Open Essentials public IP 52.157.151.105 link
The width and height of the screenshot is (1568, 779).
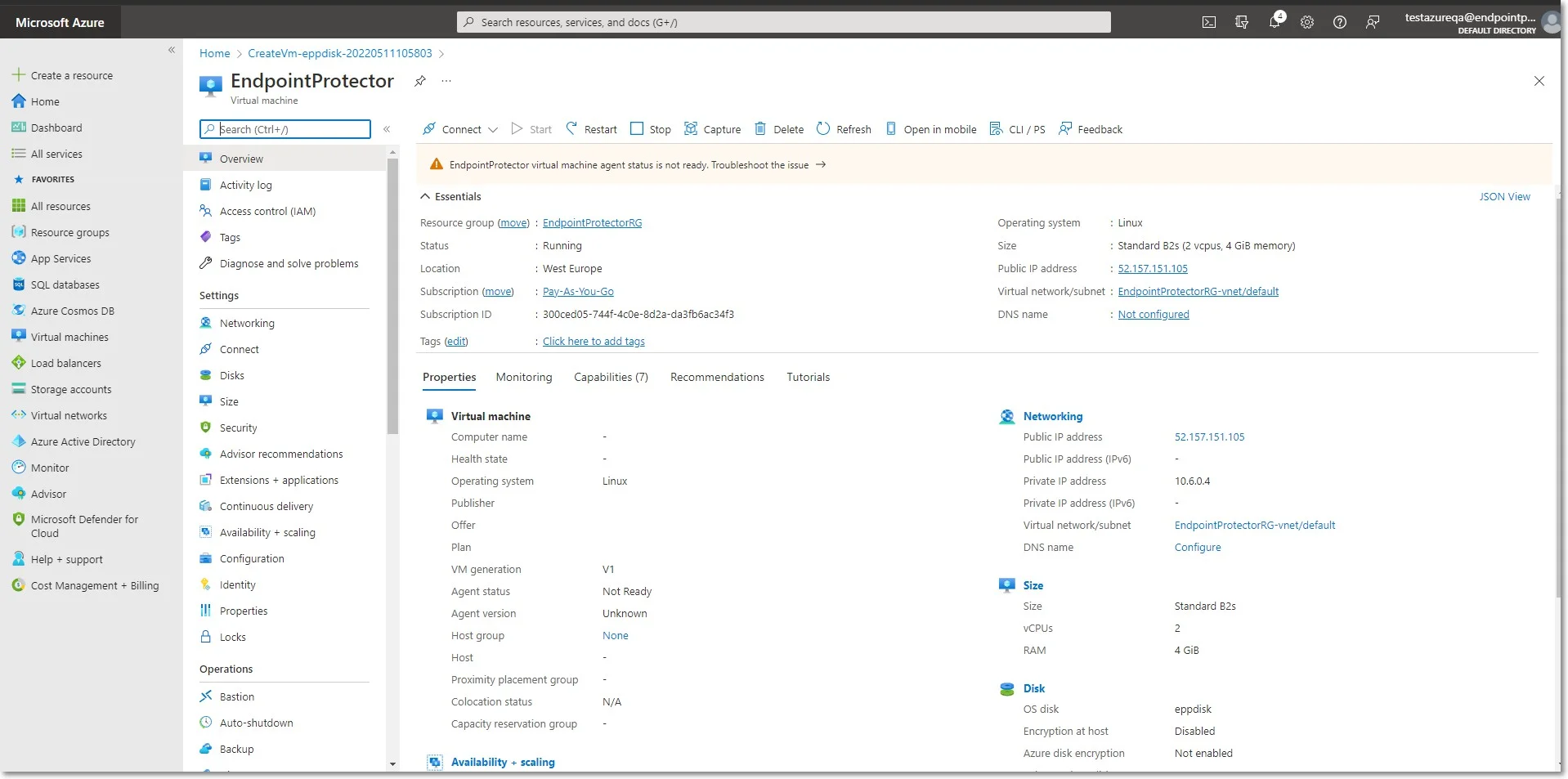pyautogui.click(x=1152, y=268)
